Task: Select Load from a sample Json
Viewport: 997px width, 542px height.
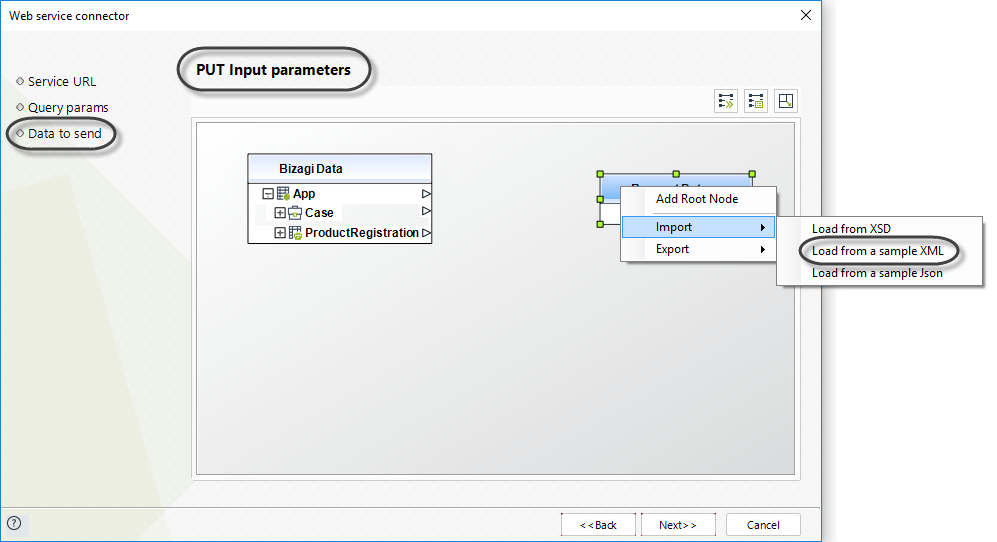Action: [x=879, y=273]
